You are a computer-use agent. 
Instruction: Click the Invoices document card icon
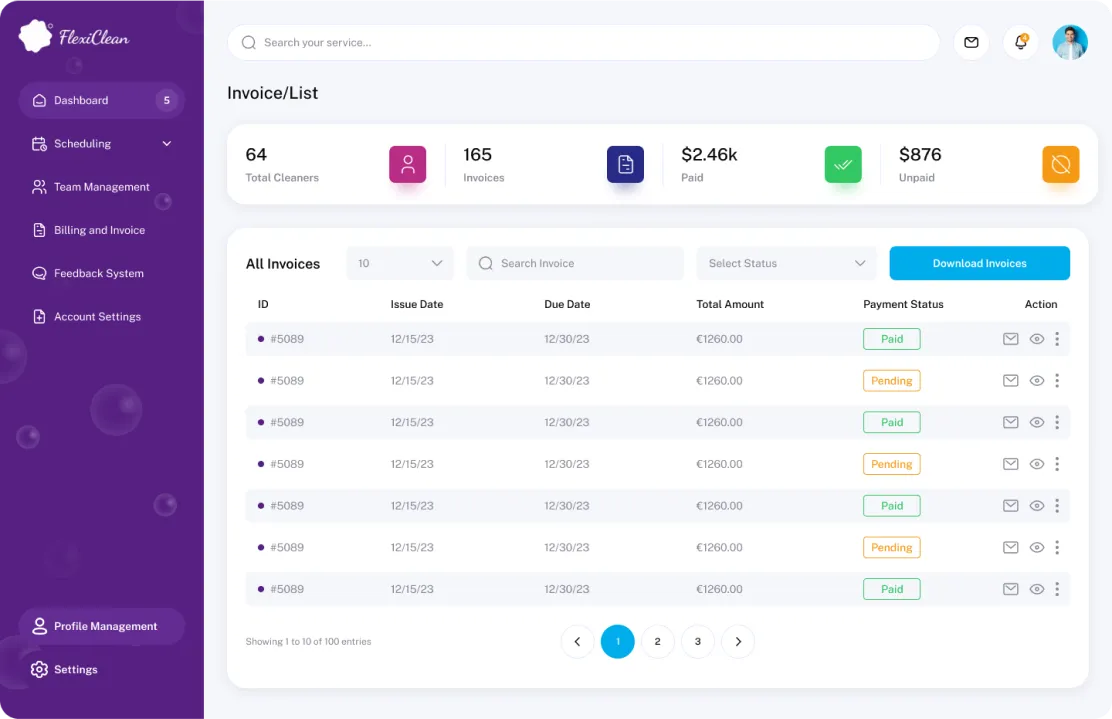(625, 164)
